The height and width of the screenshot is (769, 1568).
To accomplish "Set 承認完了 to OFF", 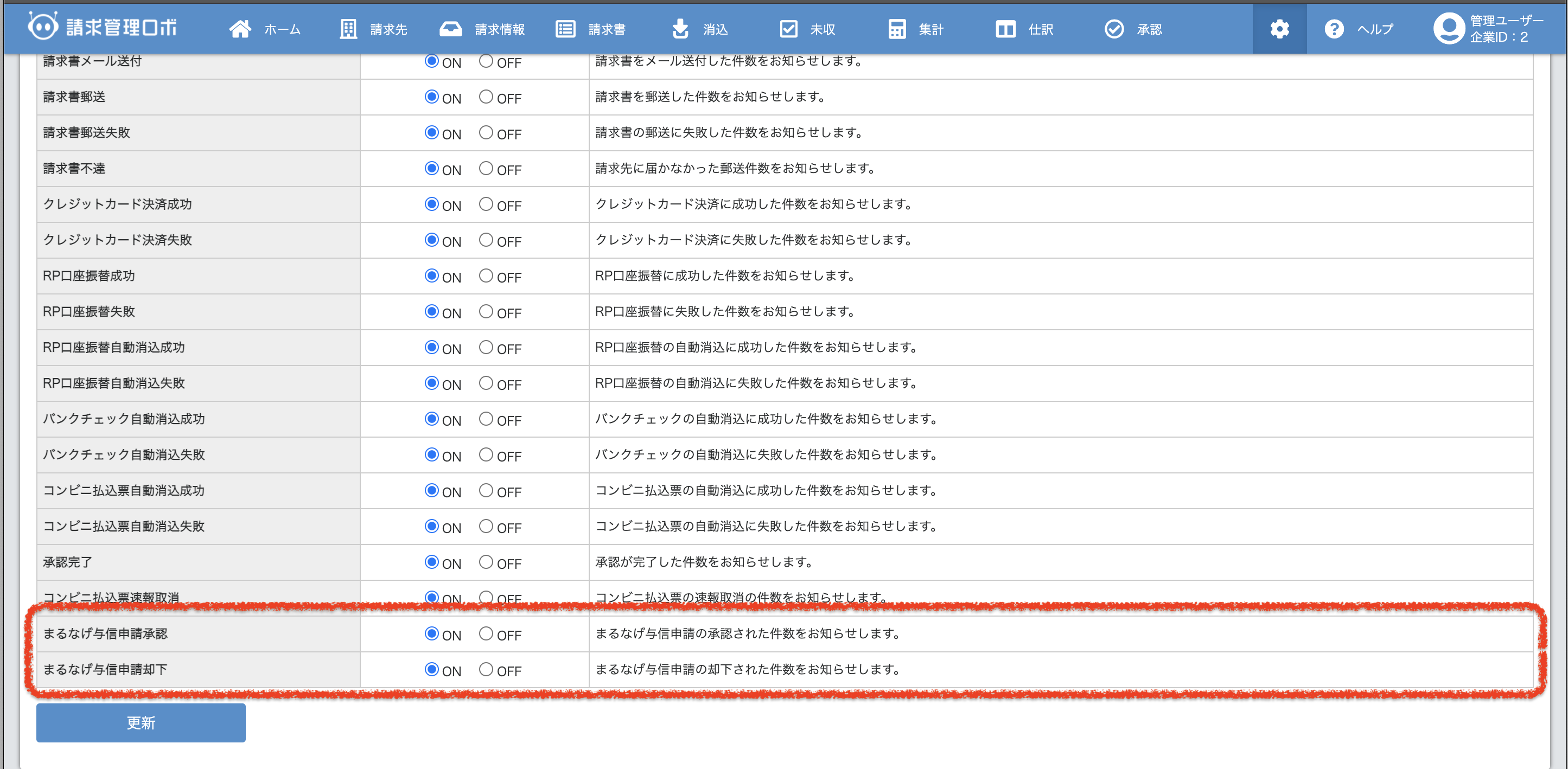I will pyautogui.click(x=485, y=562).
